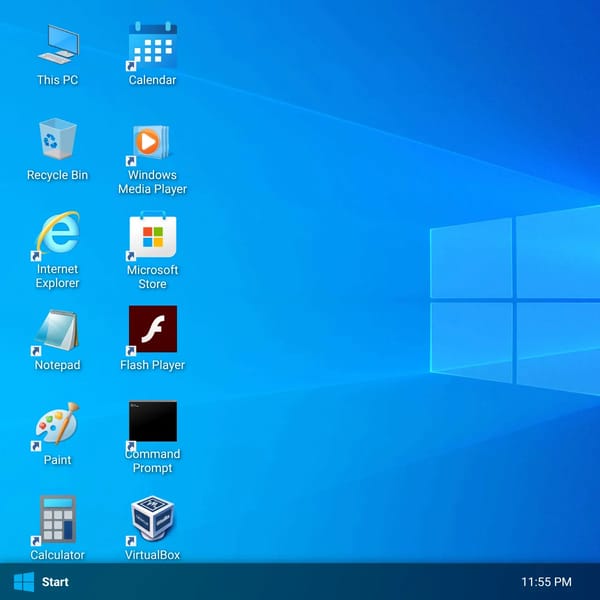This screenshot has width=600, height=600.
Task: Open the This PC desktop icon
Action: click(x=58, y=44)
